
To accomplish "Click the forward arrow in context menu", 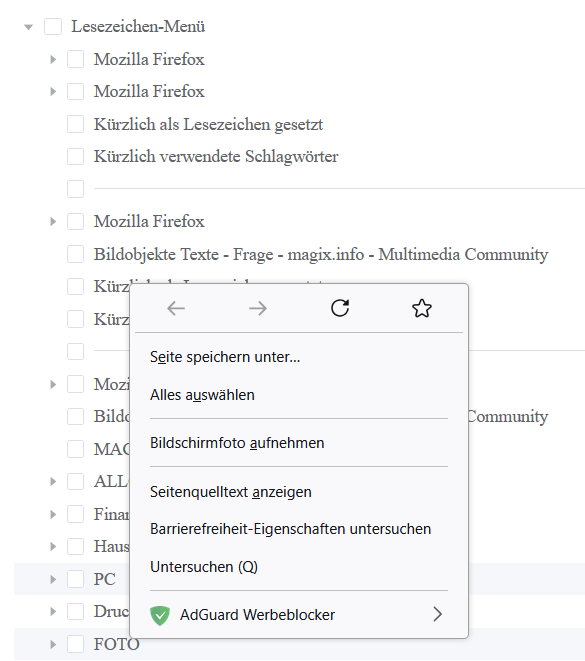I will pos(258,309).
